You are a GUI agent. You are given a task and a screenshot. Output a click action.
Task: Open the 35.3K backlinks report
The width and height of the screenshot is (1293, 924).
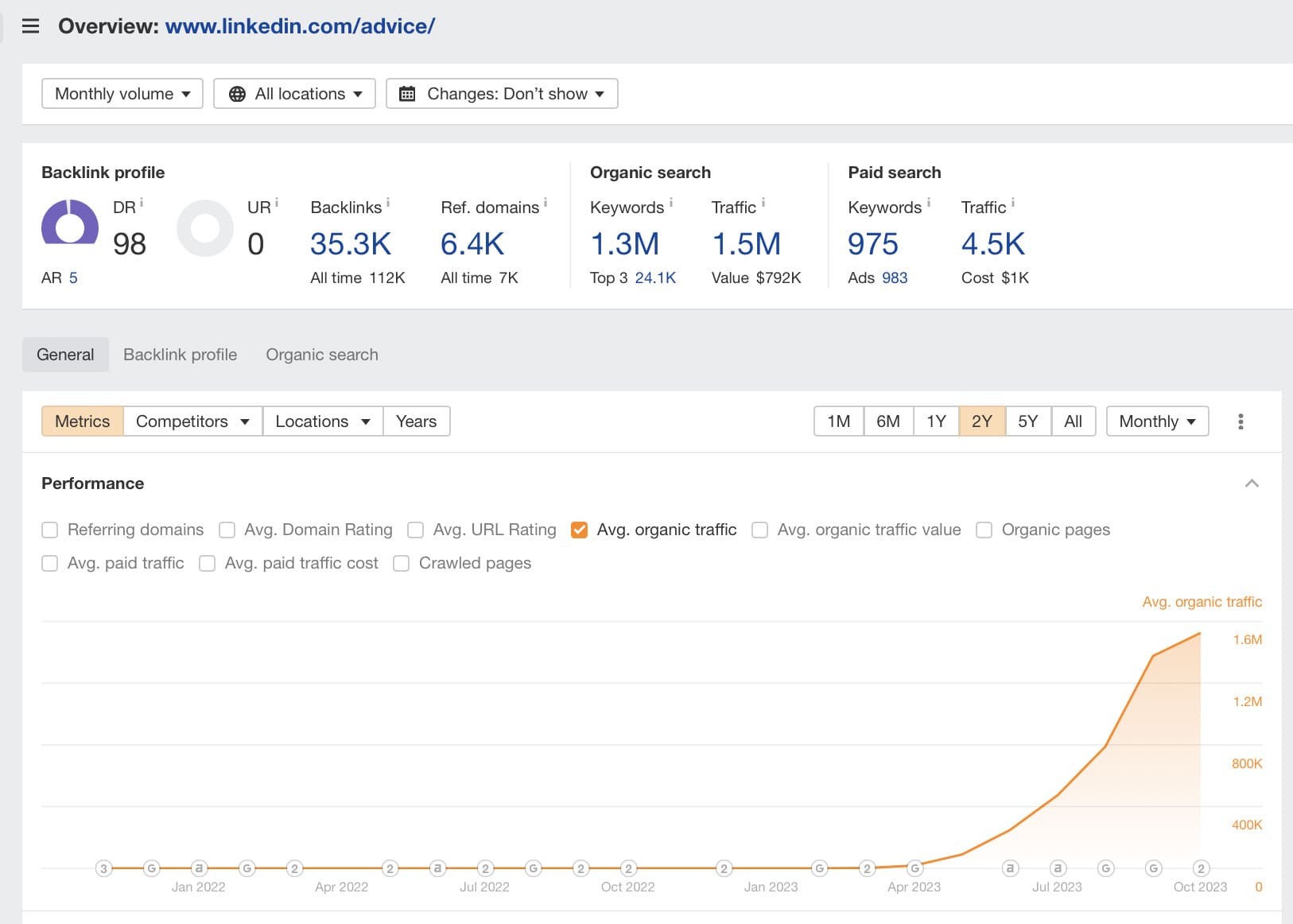pyautogui.click(x=351, y=244)
